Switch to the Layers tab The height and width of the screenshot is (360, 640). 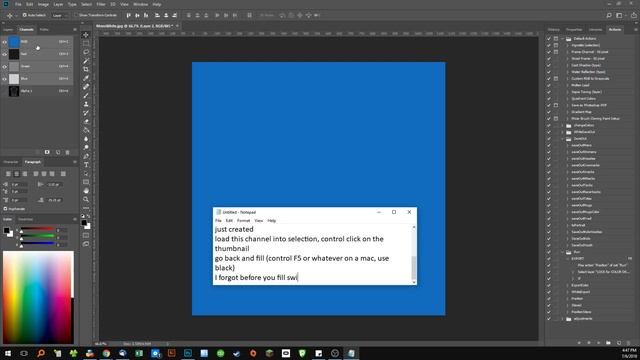pyautogui.click(x=8, y=29)
